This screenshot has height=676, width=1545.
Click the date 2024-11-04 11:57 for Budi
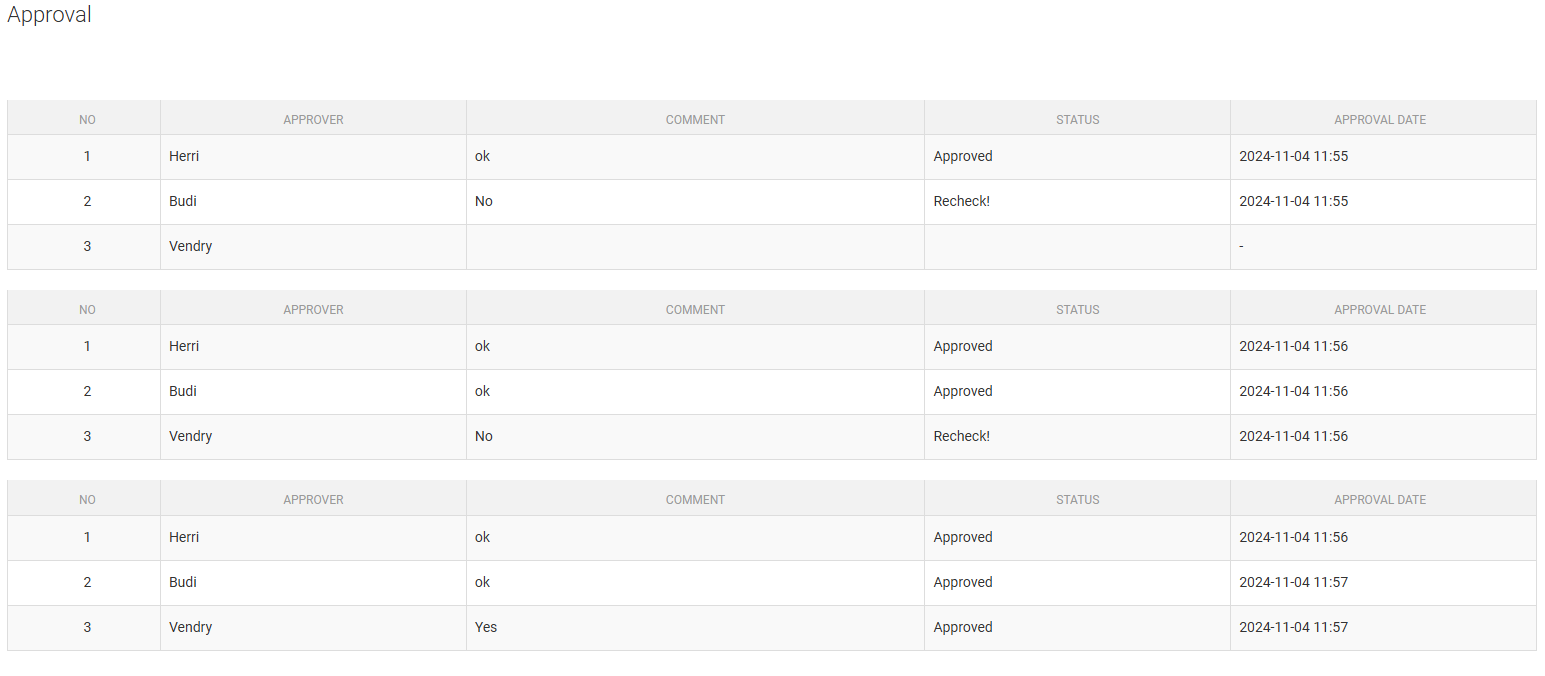tap(1293, 582)
